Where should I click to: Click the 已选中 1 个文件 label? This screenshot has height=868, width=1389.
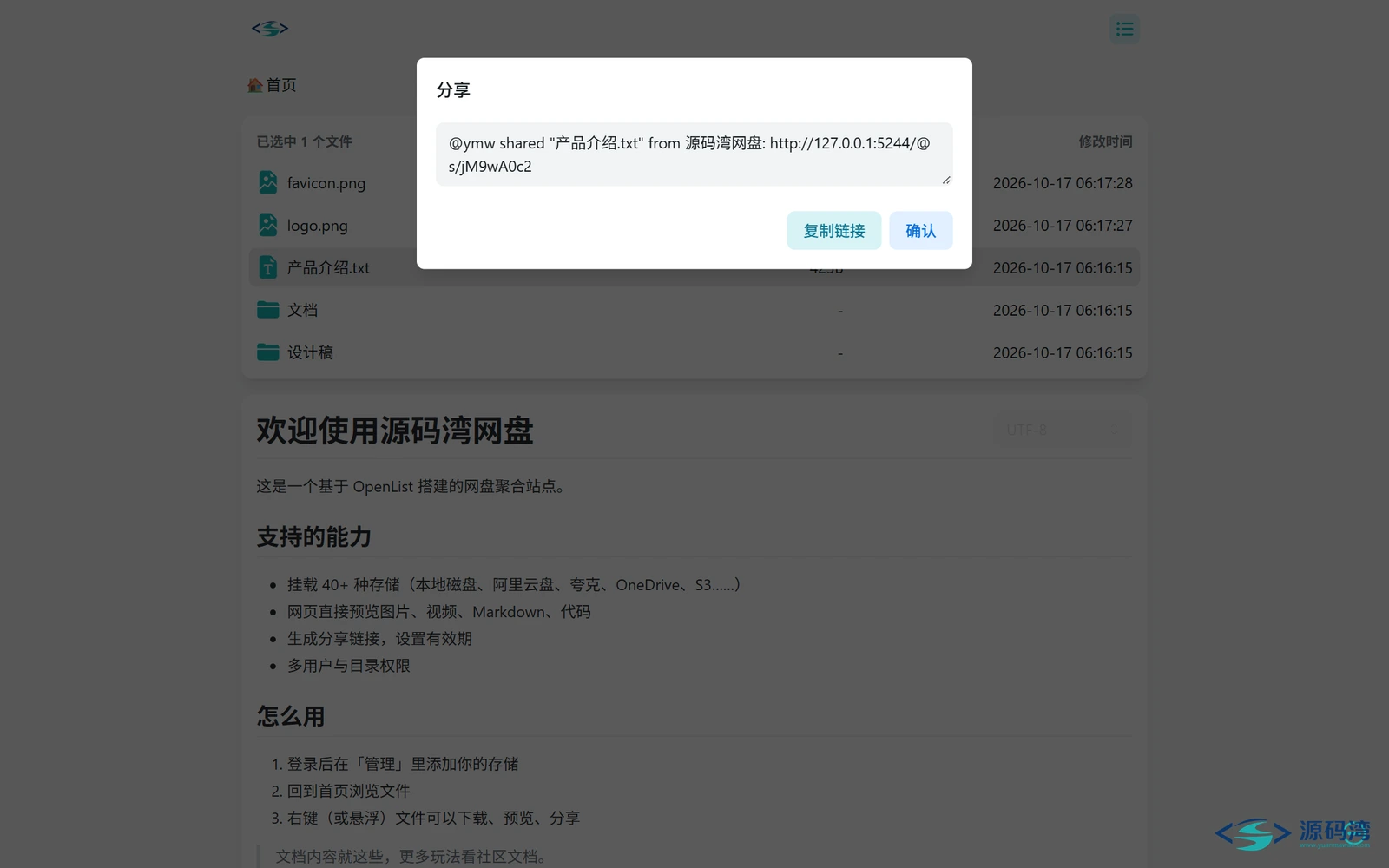click(304, 141)
